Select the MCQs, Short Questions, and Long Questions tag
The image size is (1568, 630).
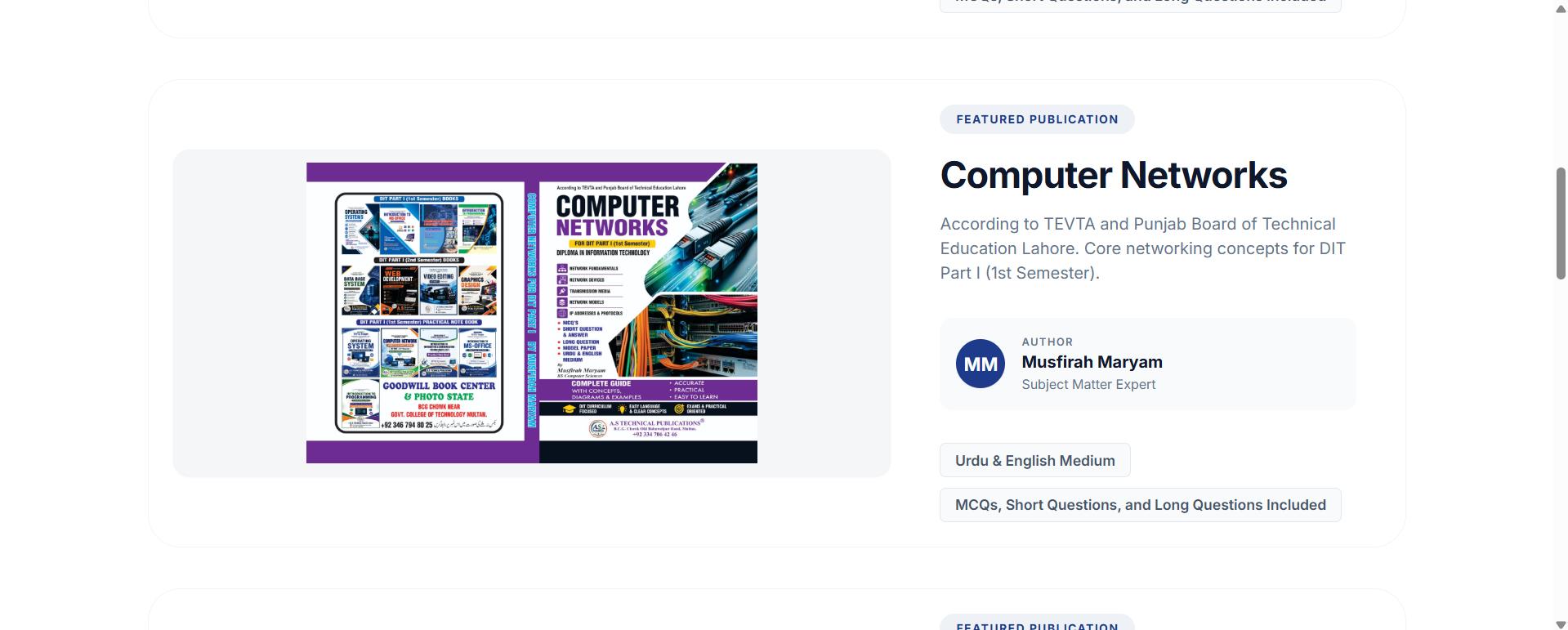point(1141,505)
